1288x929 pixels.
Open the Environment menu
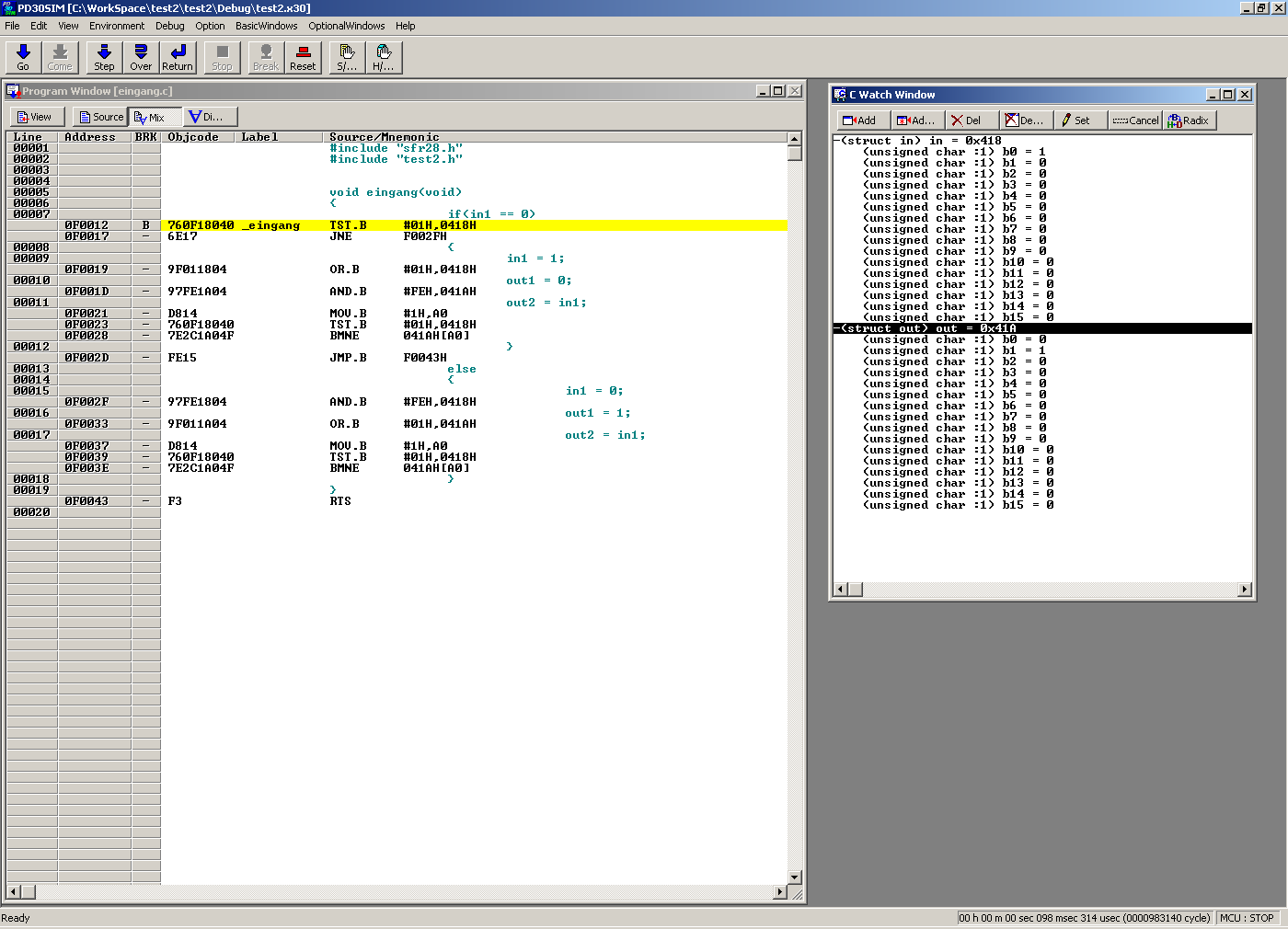pyautogui.click(x=117, y=26)
